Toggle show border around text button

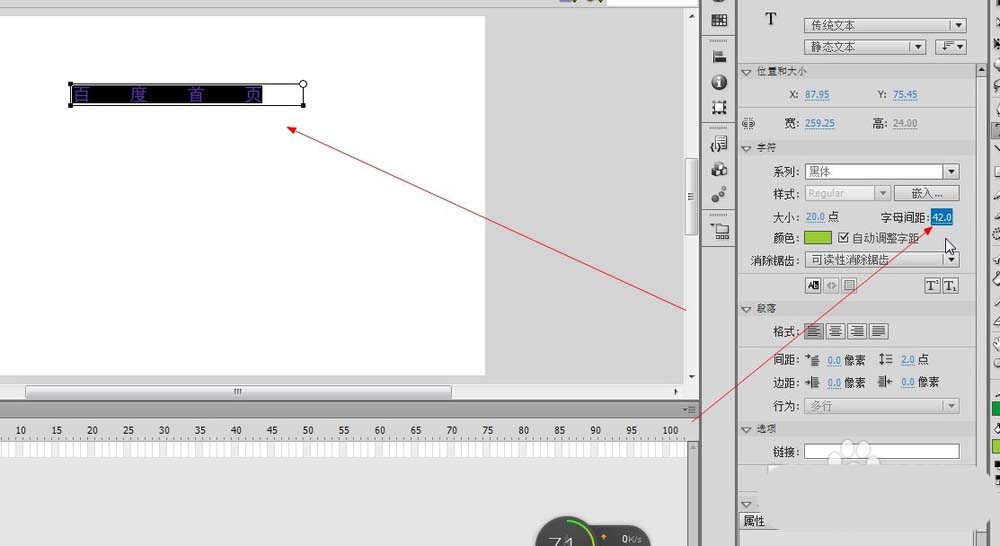coord(849,286)
